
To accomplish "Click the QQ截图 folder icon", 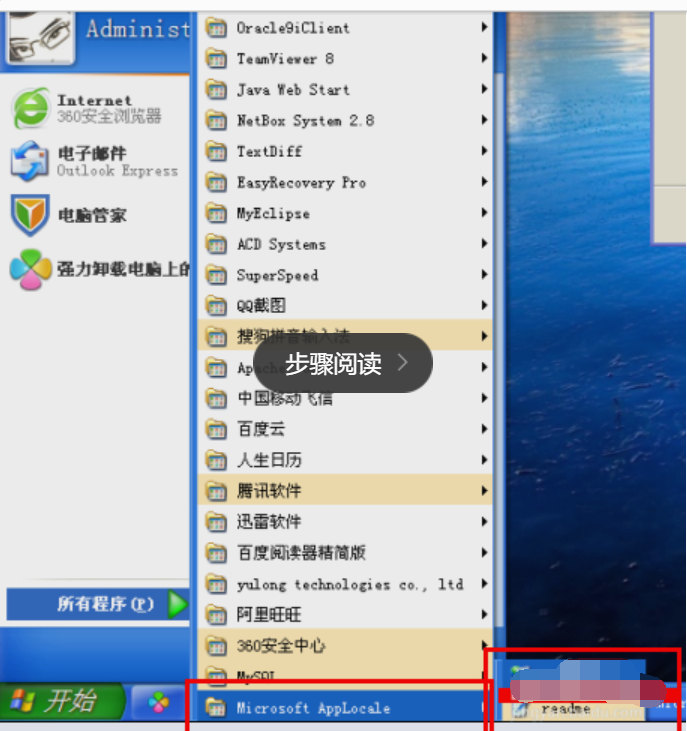I will (216, 306).
